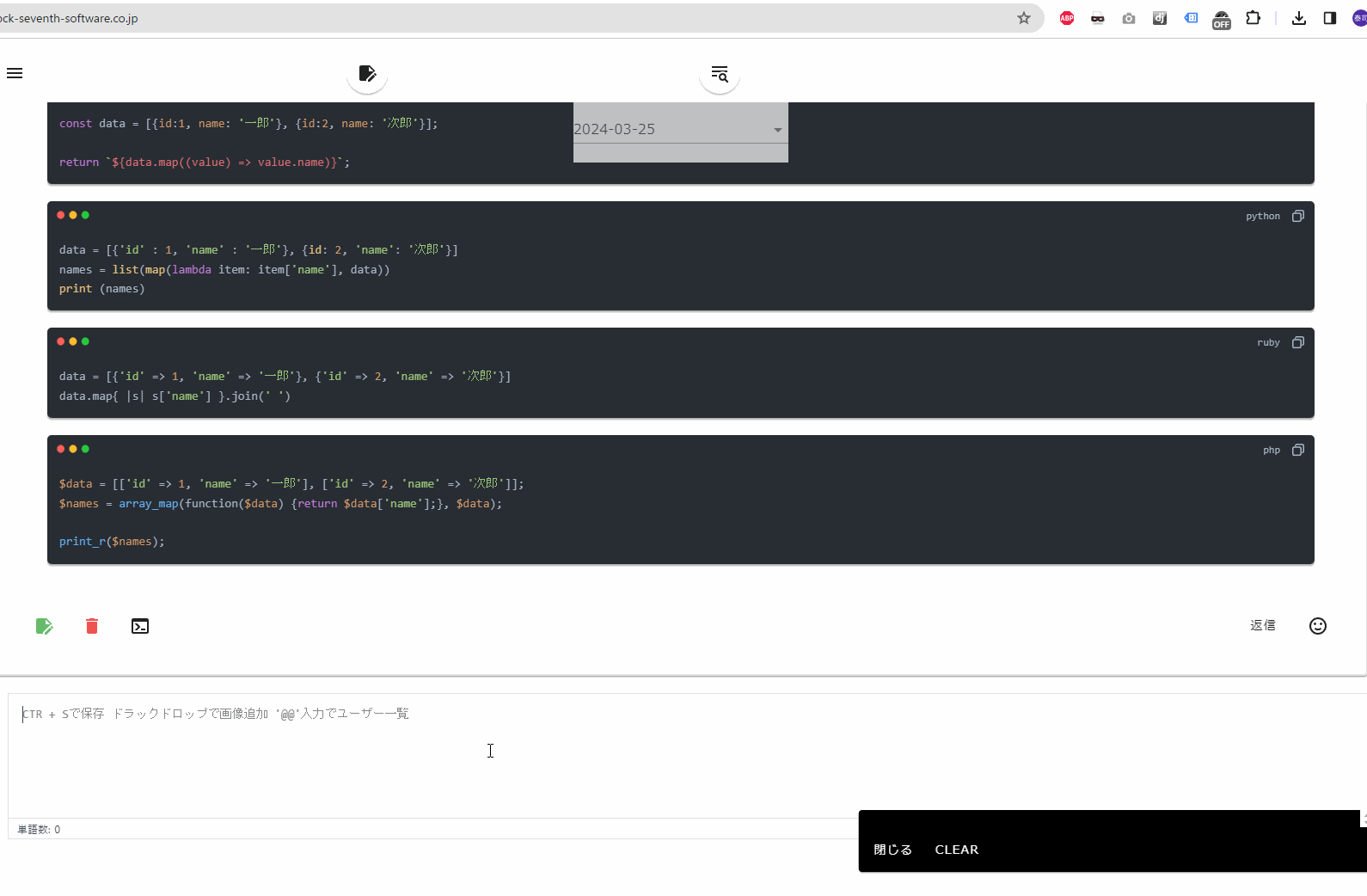
Task: Click the return template string line
Action: (x=205, y=163)
